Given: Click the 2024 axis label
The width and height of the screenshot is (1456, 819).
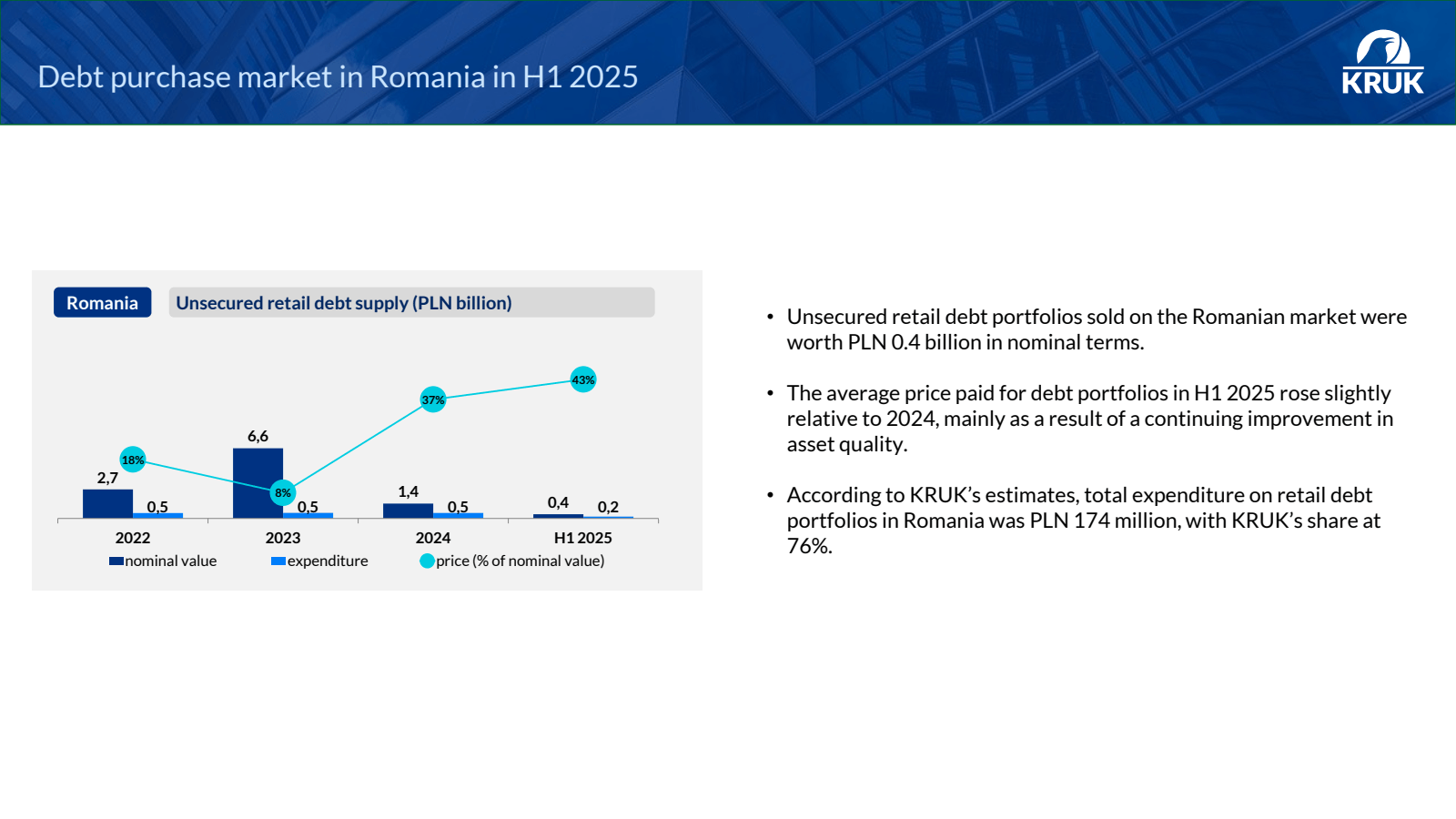Looking at the screenshot, I should (x=433, y=538).
